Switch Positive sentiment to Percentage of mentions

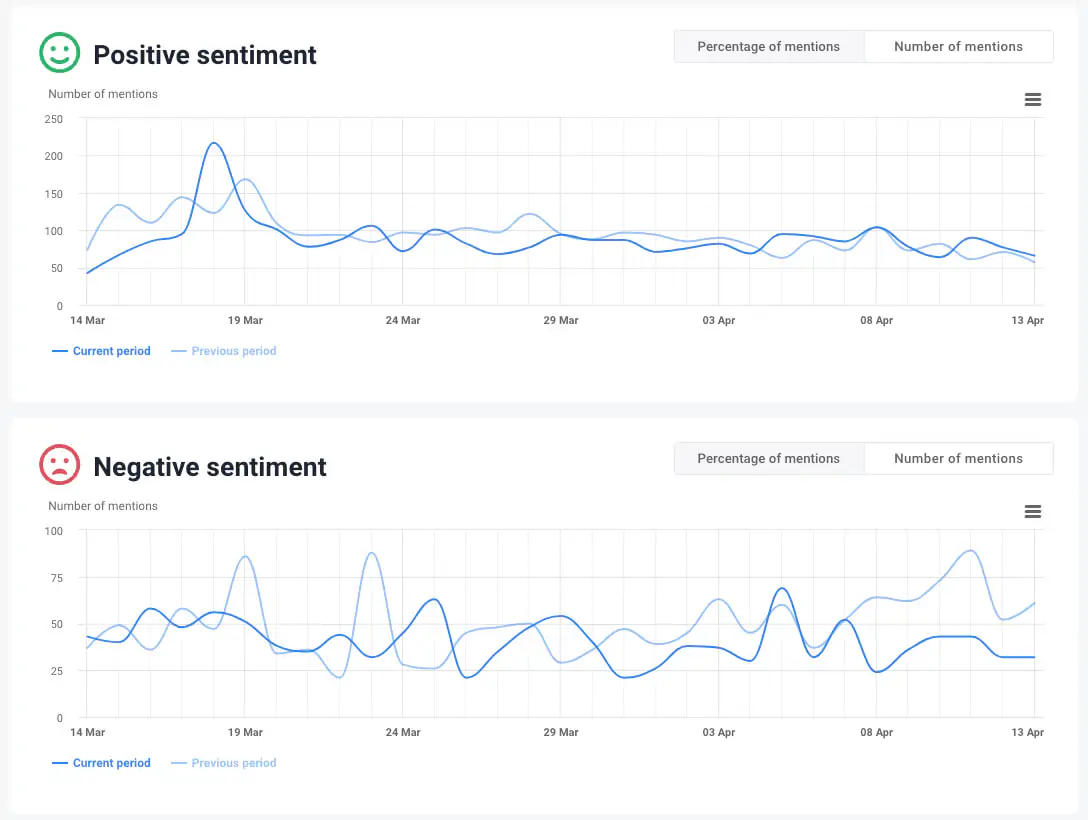click(769, 46)
